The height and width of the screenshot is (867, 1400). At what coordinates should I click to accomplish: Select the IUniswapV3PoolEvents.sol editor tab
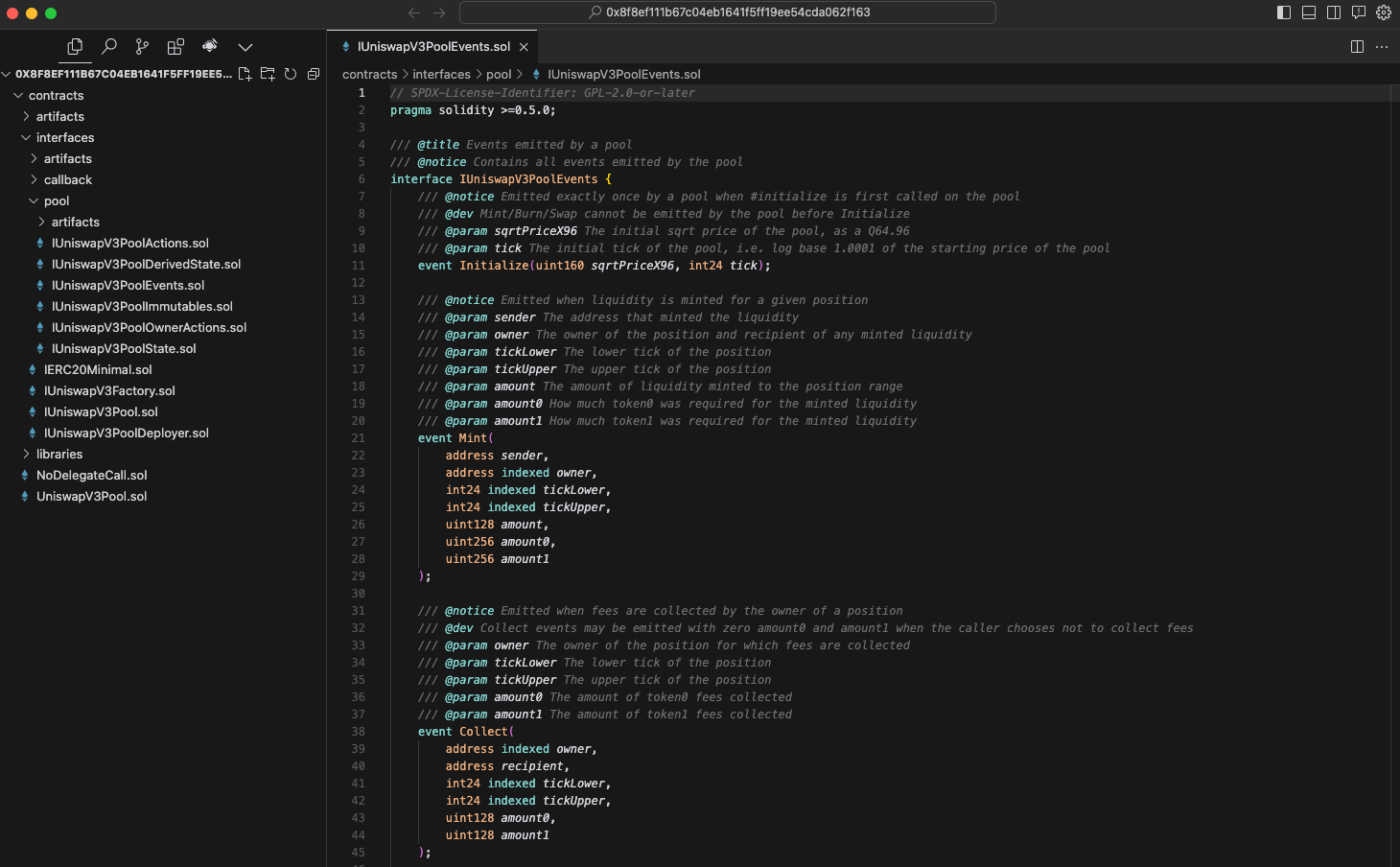pos(432,46)
